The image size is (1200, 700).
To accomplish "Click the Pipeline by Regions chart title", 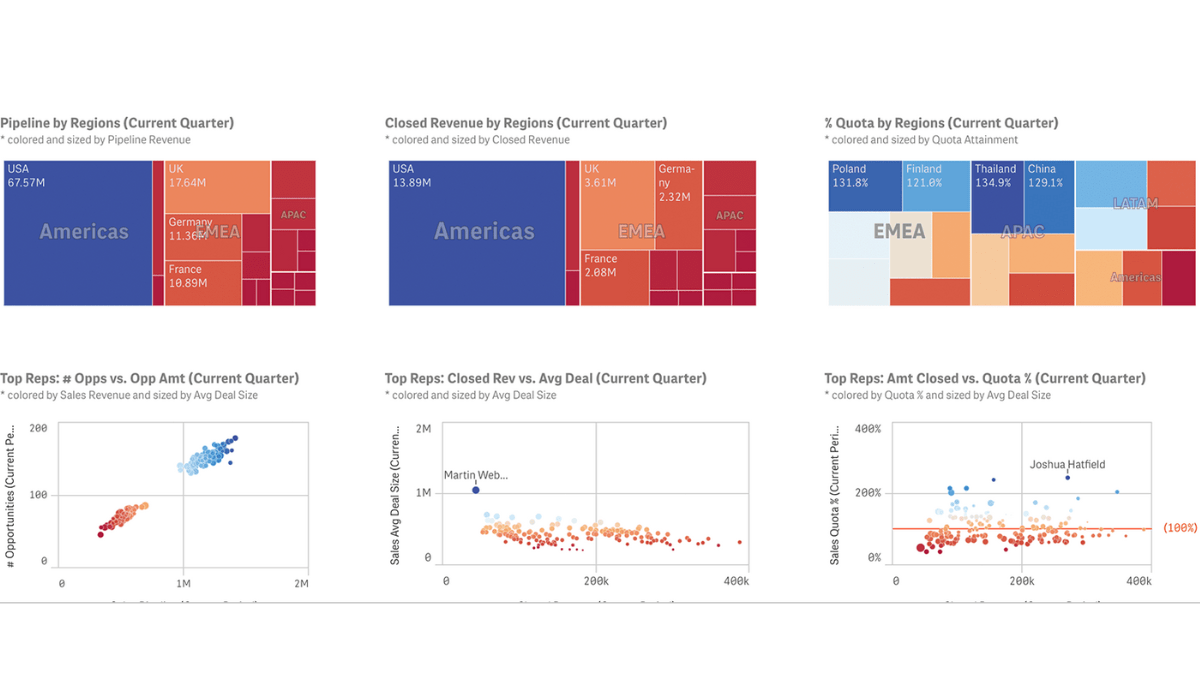I will point(117,123).
